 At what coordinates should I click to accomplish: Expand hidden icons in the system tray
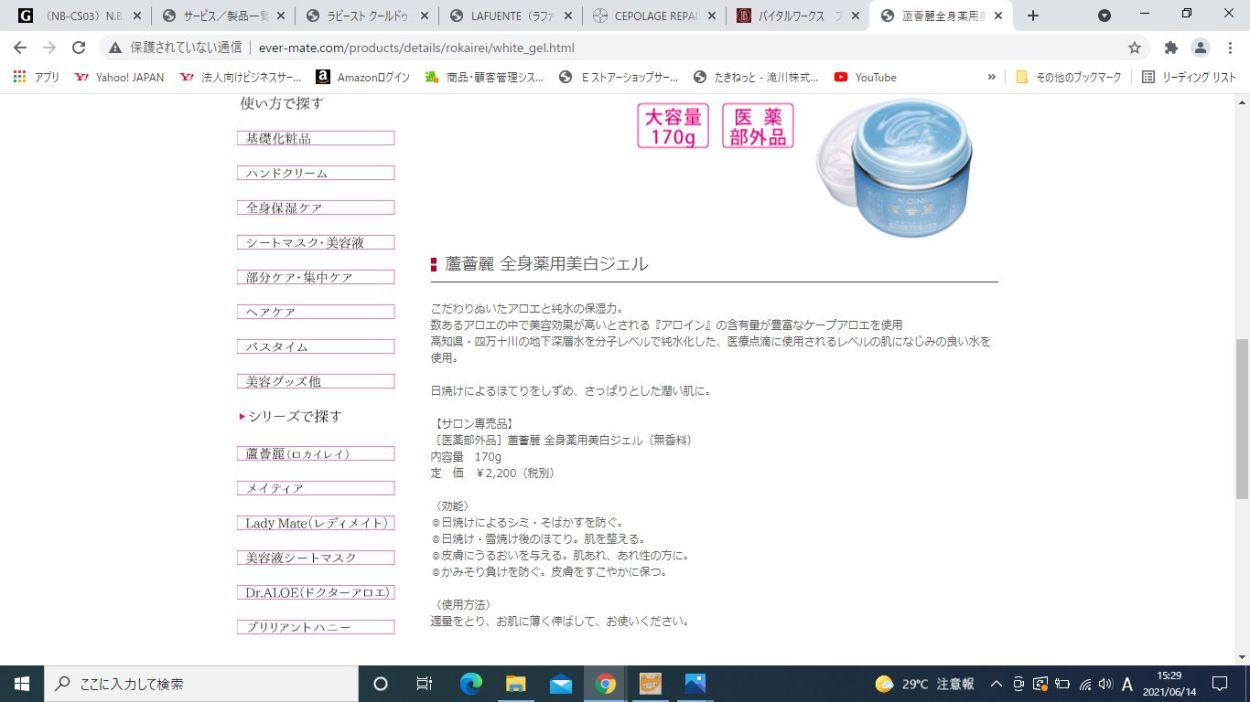coord(996,683)
